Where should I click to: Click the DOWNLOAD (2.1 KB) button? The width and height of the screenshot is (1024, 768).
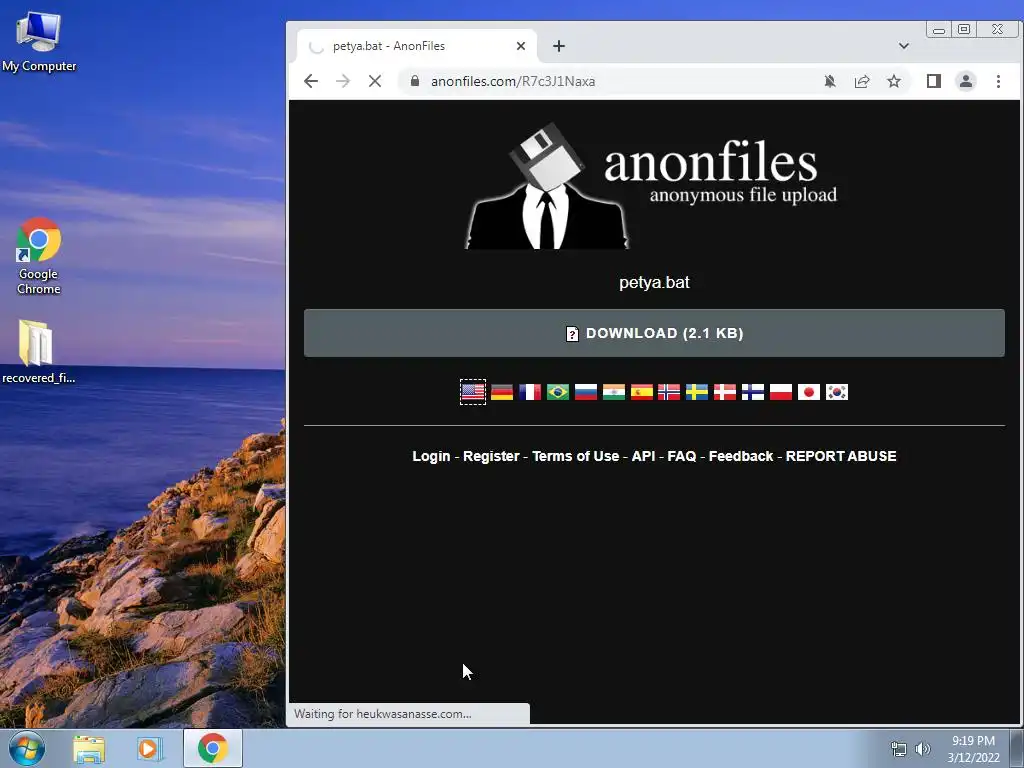[654, 333]
